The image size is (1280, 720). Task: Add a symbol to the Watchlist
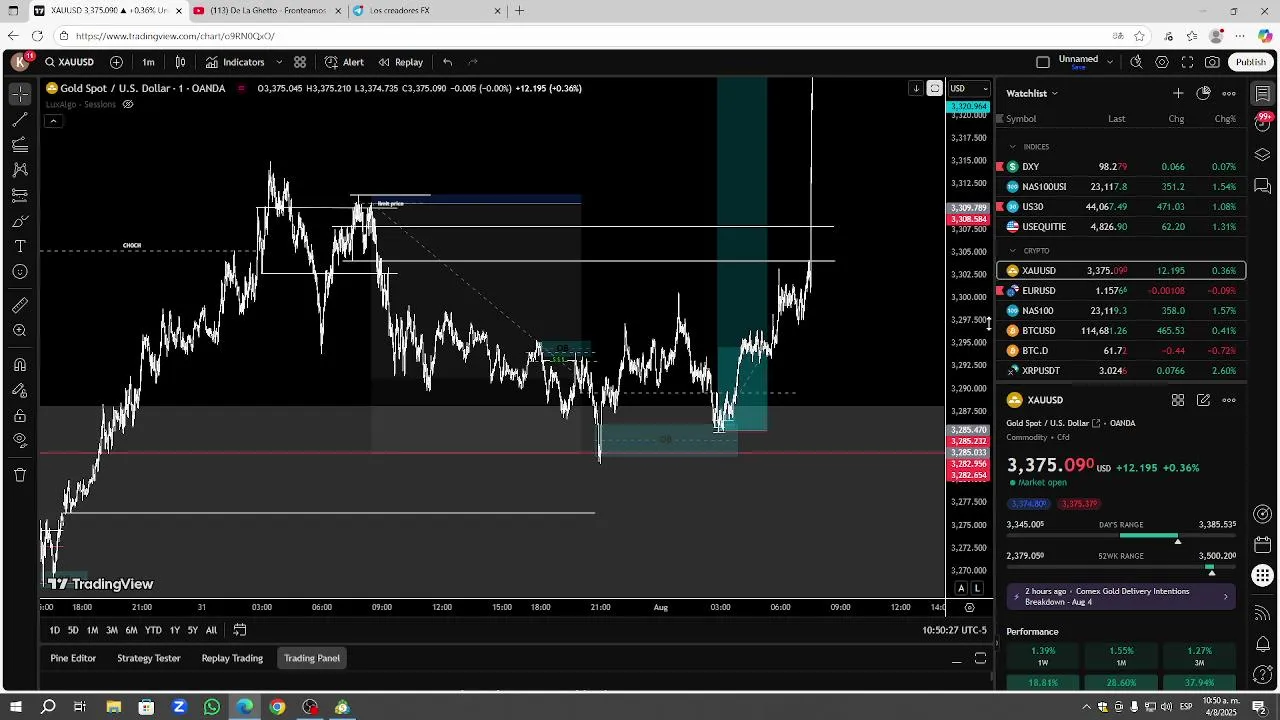(x=1178, y=93)
